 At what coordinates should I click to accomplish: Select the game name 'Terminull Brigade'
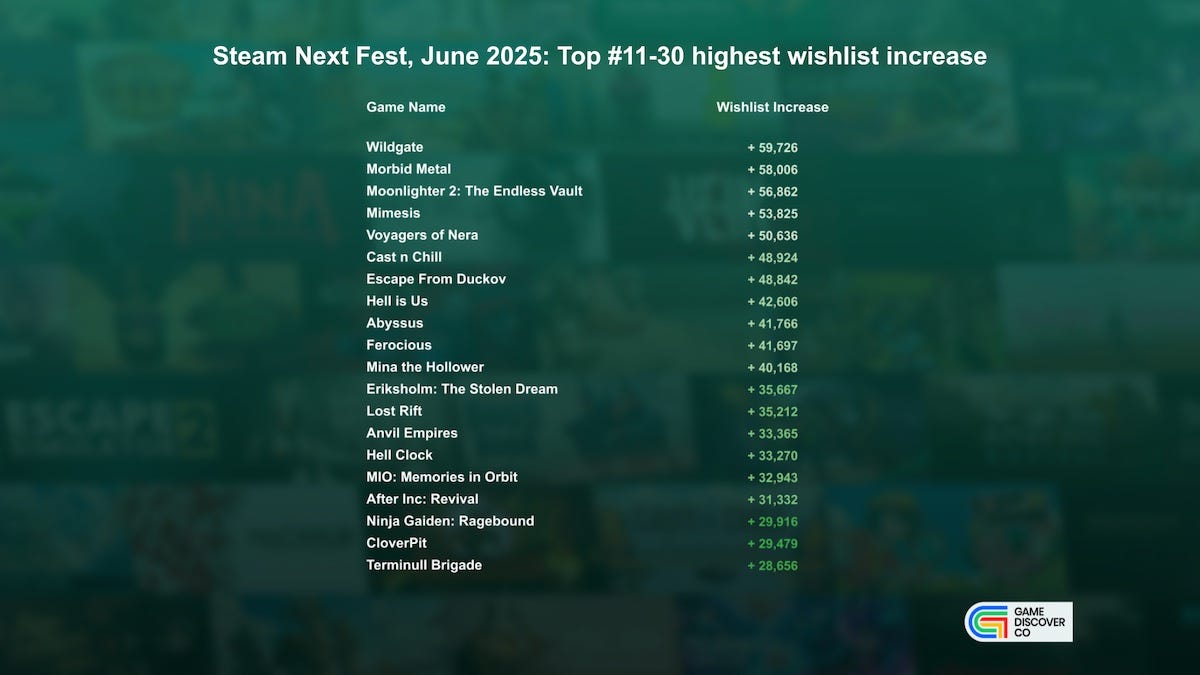click(424, 565)
